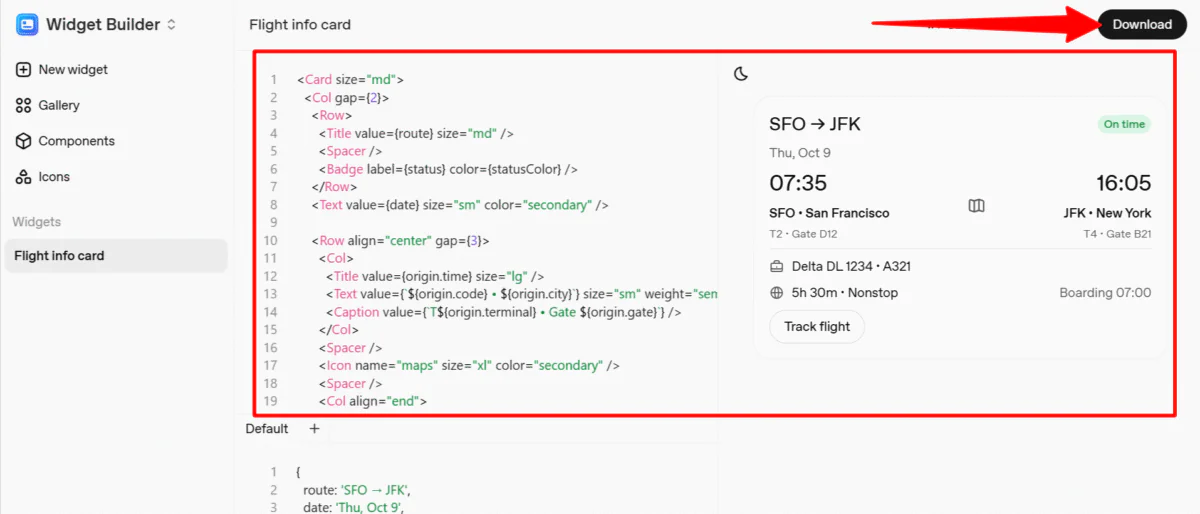Screen dimensions: 1200x514
Task: Click the Caption value code line
Action: (x=503, y=312)
